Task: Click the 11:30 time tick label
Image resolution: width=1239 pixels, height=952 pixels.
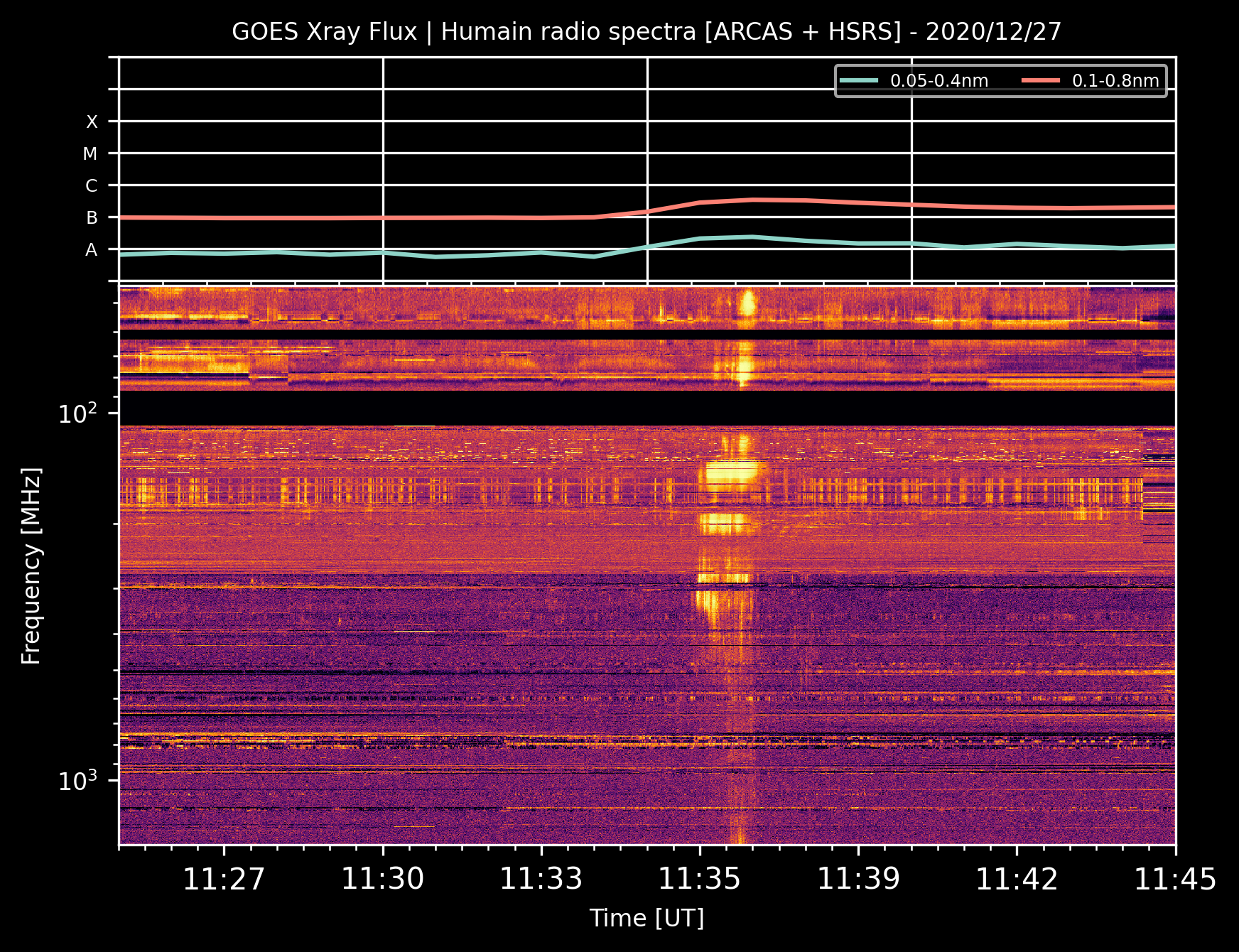Action: (383, 880)
